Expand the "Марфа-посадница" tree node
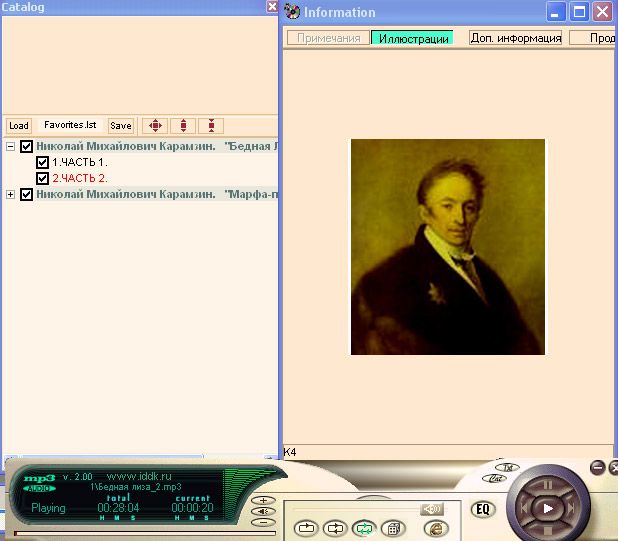 (x=11, y=194)
